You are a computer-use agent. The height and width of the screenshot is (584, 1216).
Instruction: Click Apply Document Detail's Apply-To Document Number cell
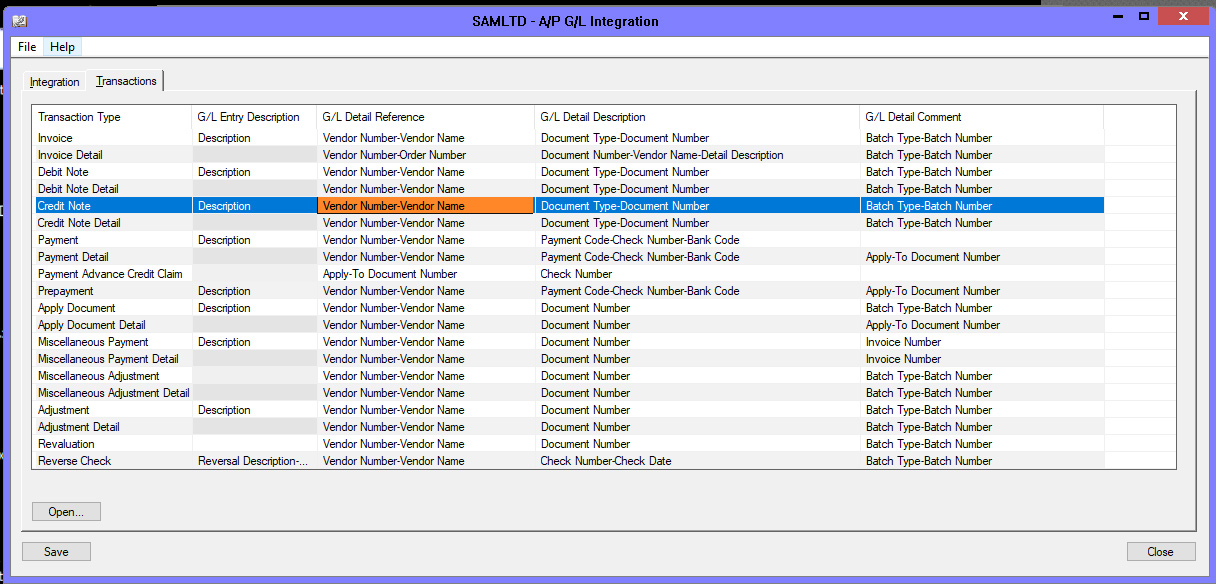tap(981, 325)
